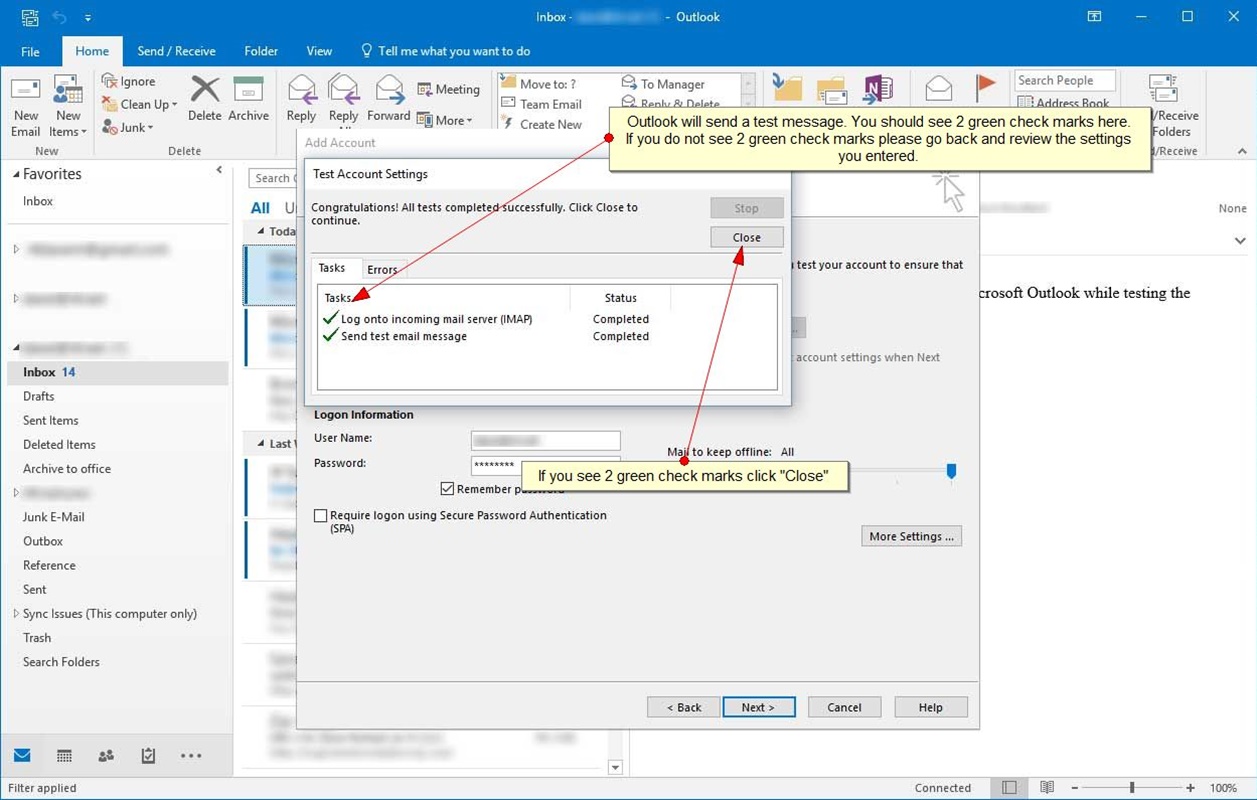
Task: Click the Mail icon in navigation bar
Action: (x=22, y=756)
